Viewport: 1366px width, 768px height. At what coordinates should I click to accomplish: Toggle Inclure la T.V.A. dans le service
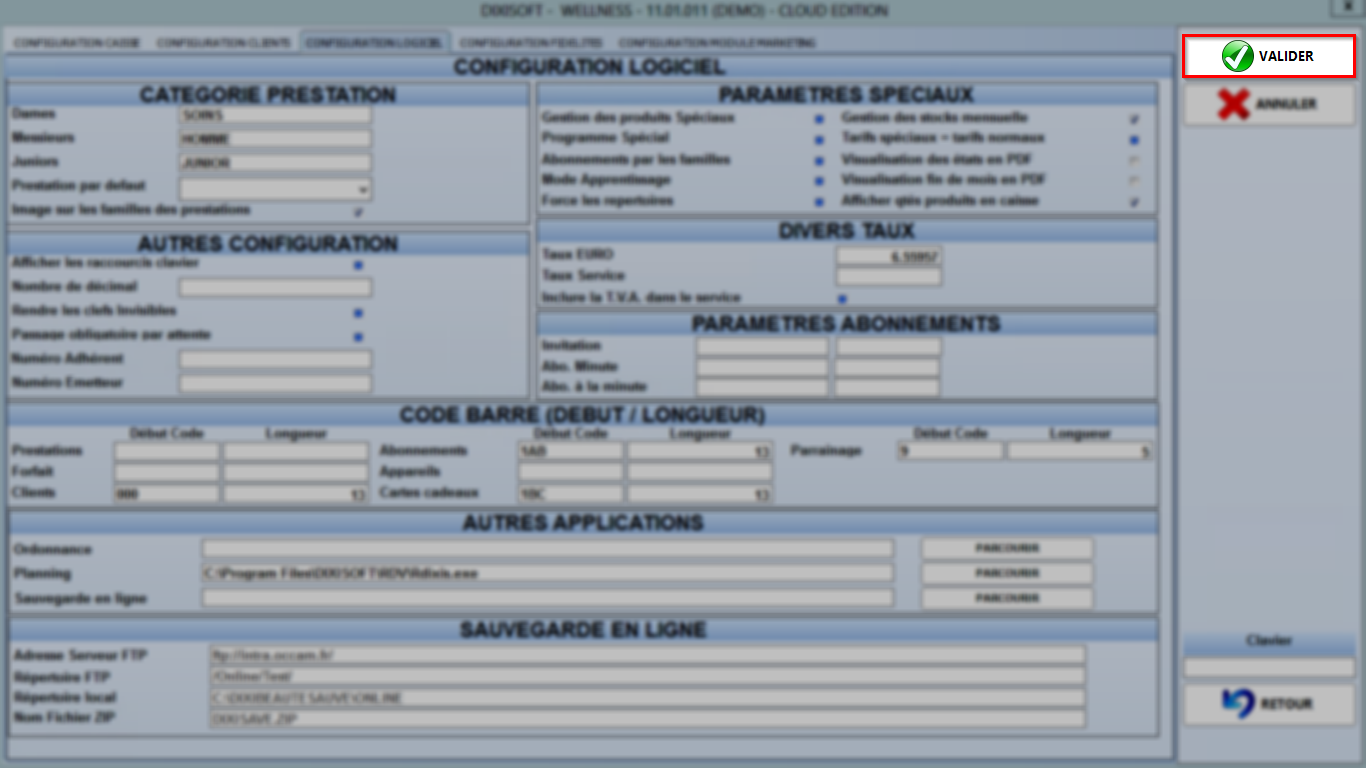pos(842,299)
